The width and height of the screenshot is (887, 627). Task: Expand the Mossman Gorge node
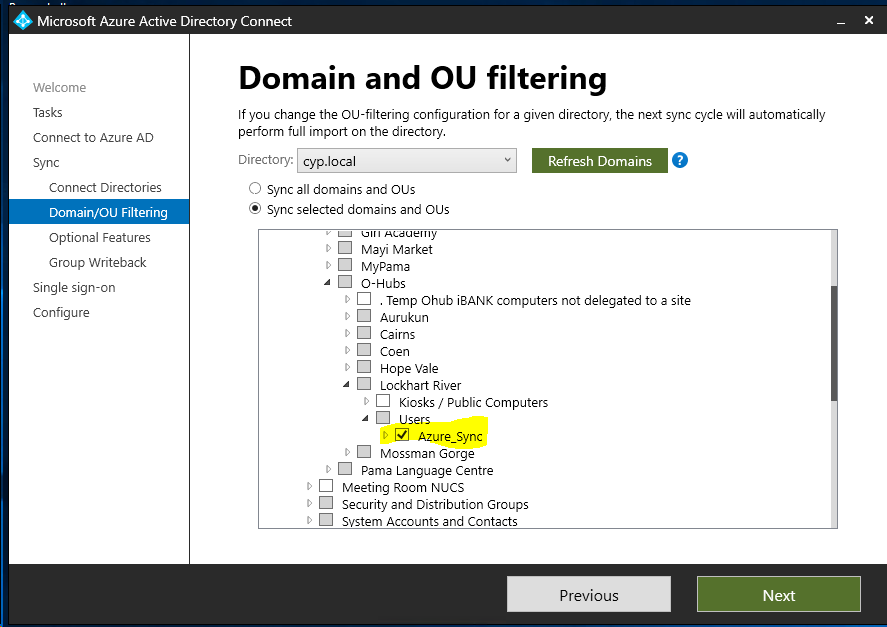347,452
